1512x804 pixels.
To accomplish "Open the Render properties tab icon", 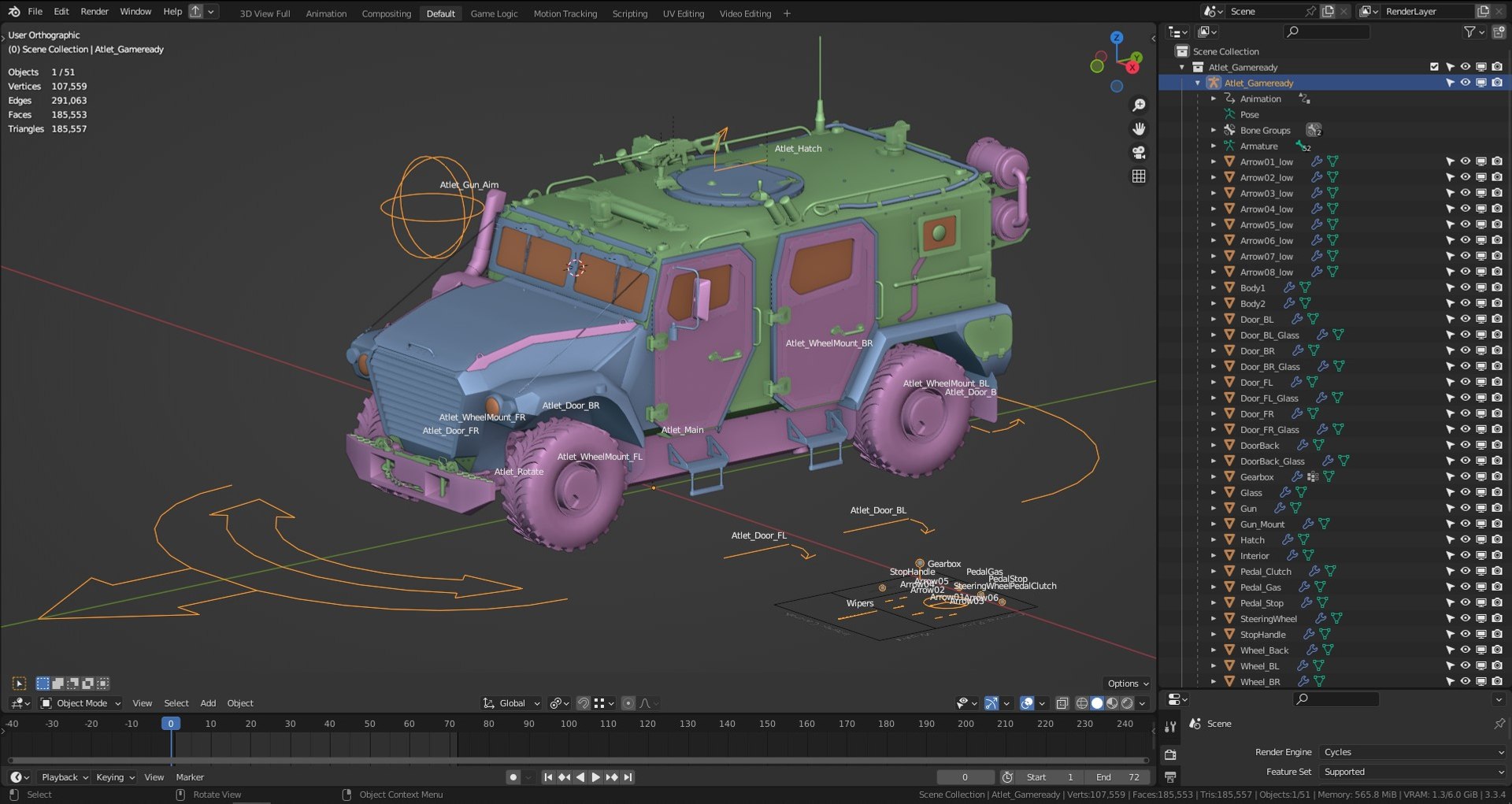I will [x=1170, y=754].
